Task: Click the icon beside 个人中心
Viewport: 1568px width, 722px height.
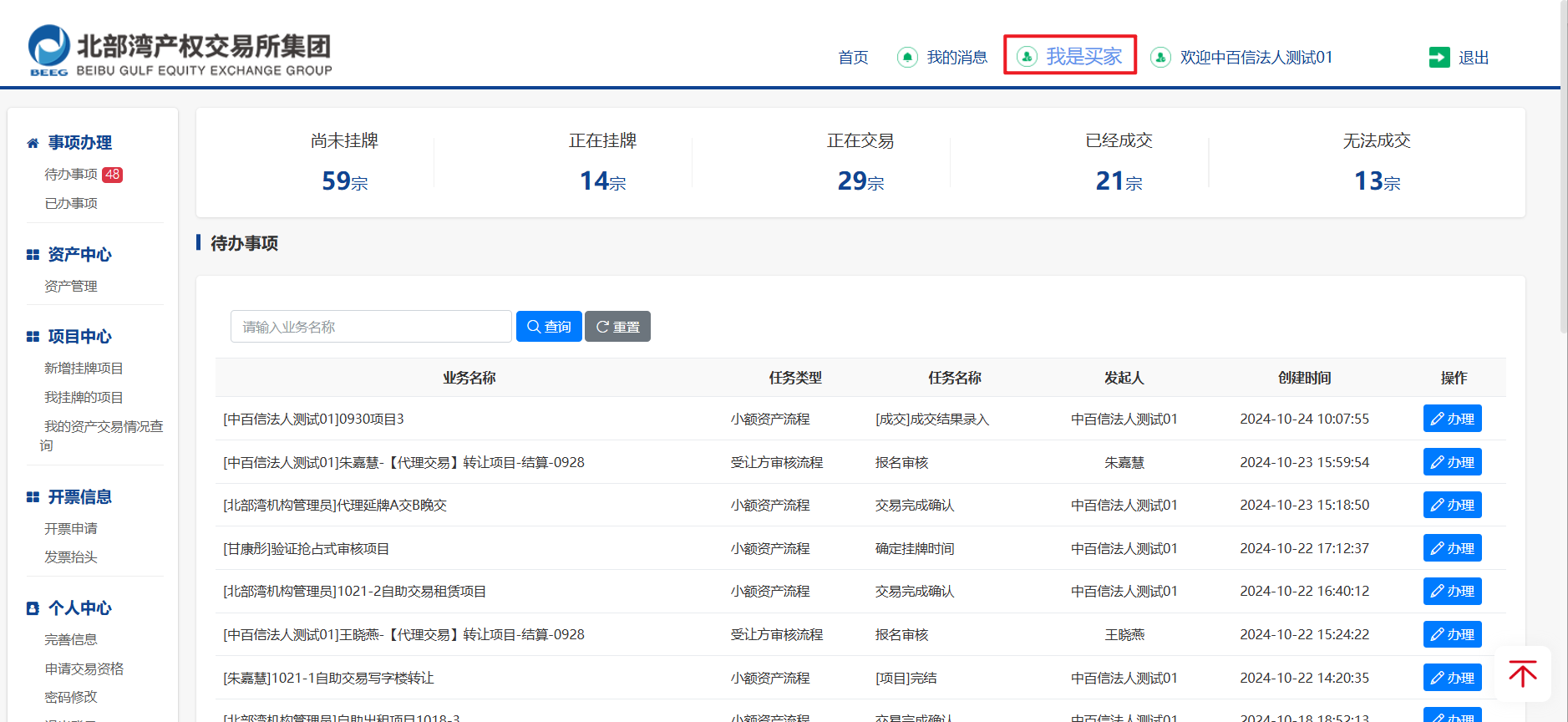Action: [33, 608]
